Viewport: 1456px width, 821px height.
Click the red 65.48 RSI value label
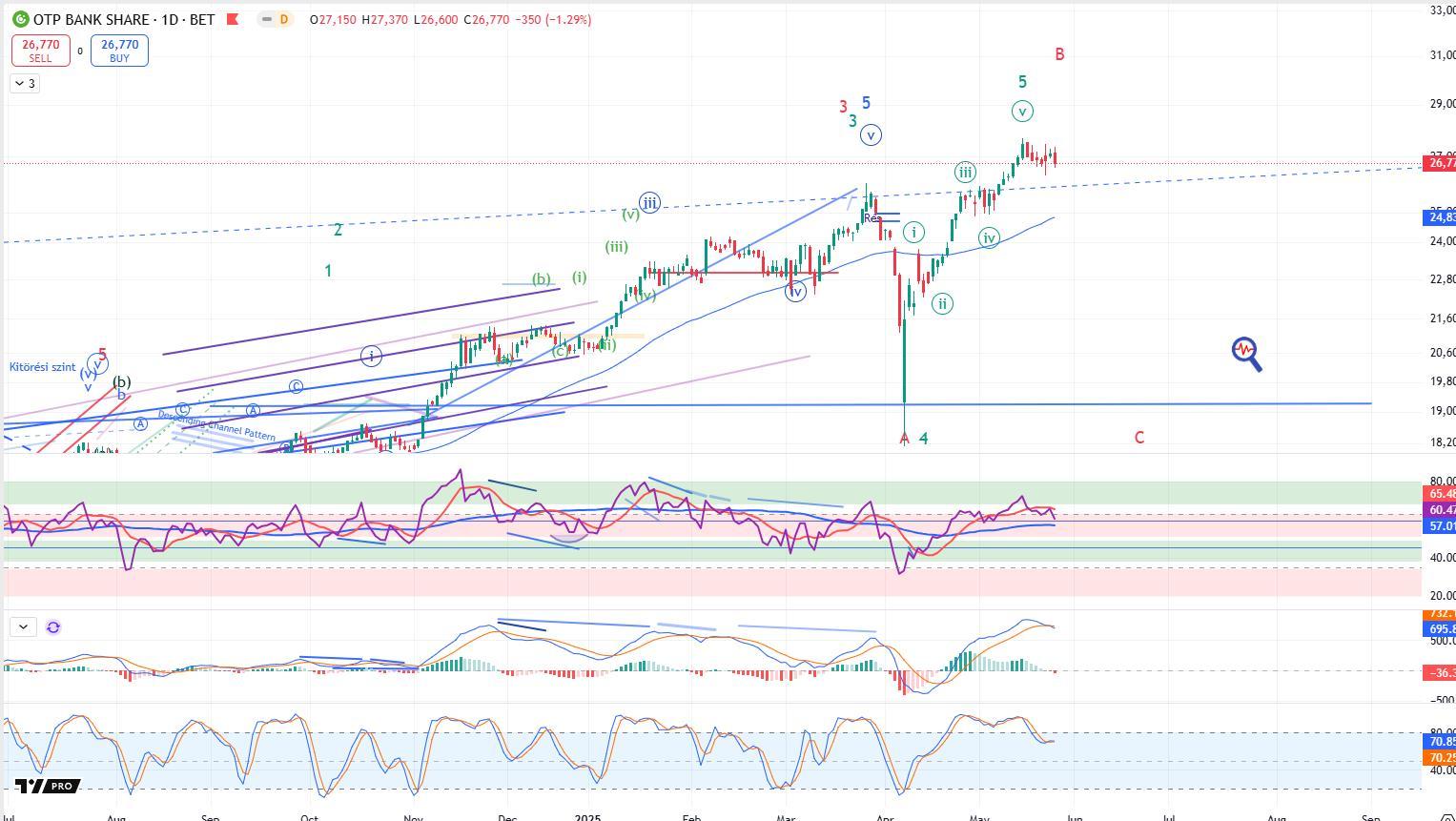[x=1439, y=494]
